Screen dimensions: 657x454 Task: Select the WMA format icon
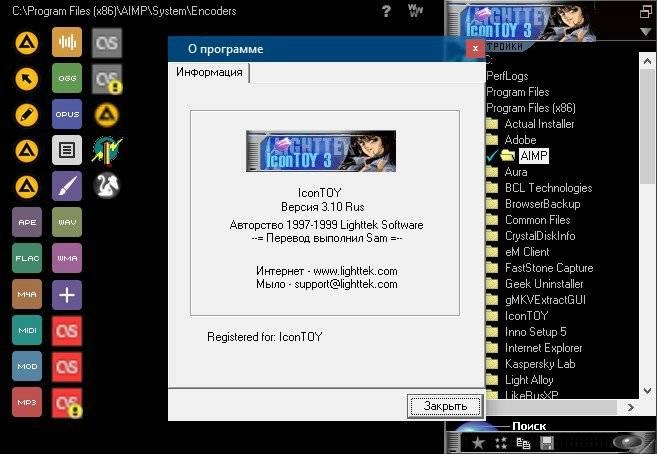click(x=67, y=258)
